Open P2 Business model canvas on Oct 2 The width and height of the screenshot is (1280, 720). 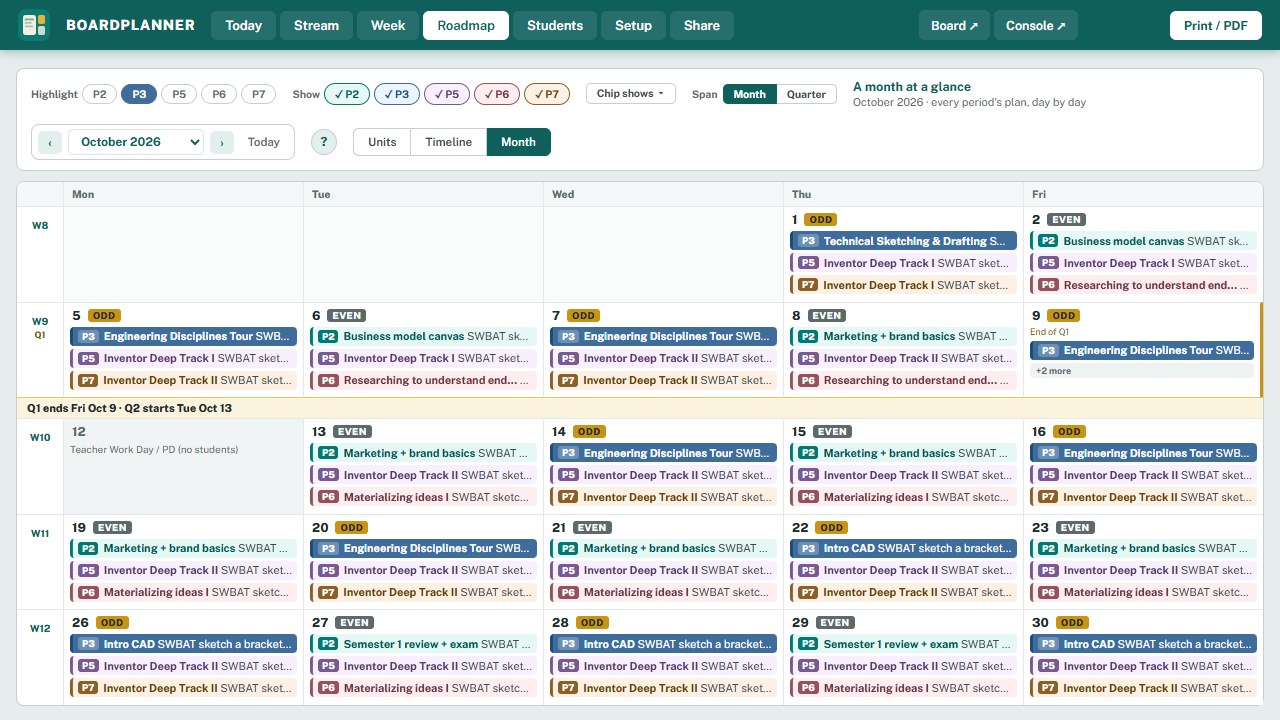[x=1144, y=241]
